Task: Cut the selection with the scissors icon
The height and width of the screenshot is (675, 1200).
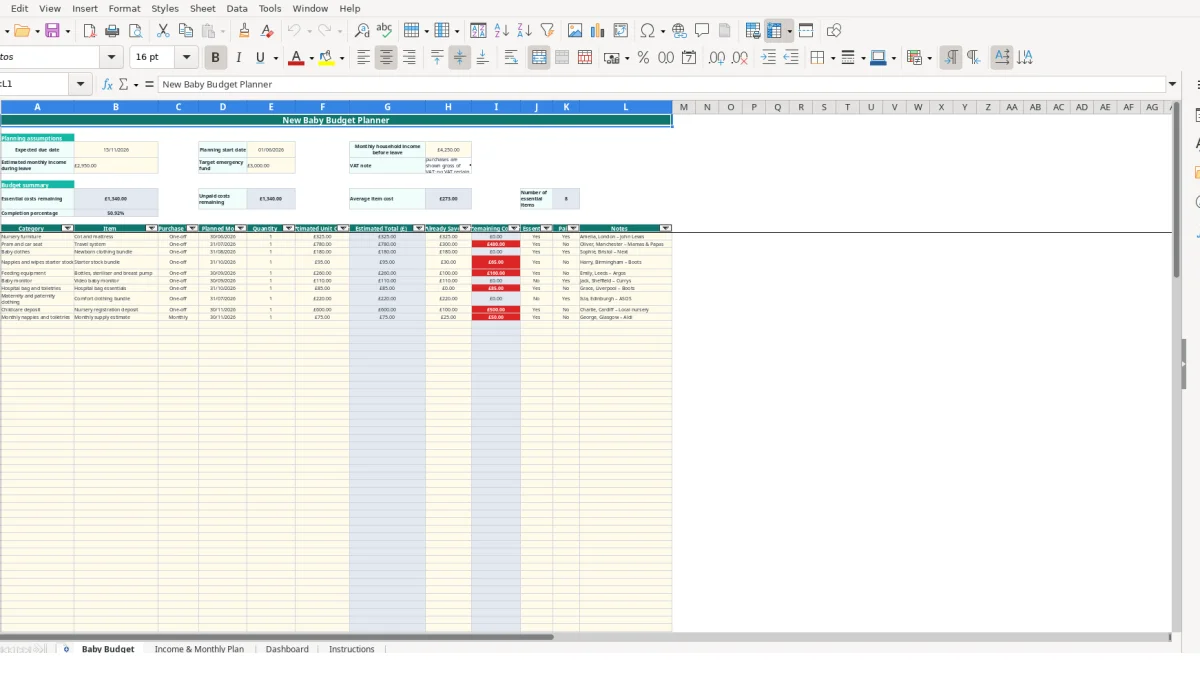Action: click(x=163, y=31)
